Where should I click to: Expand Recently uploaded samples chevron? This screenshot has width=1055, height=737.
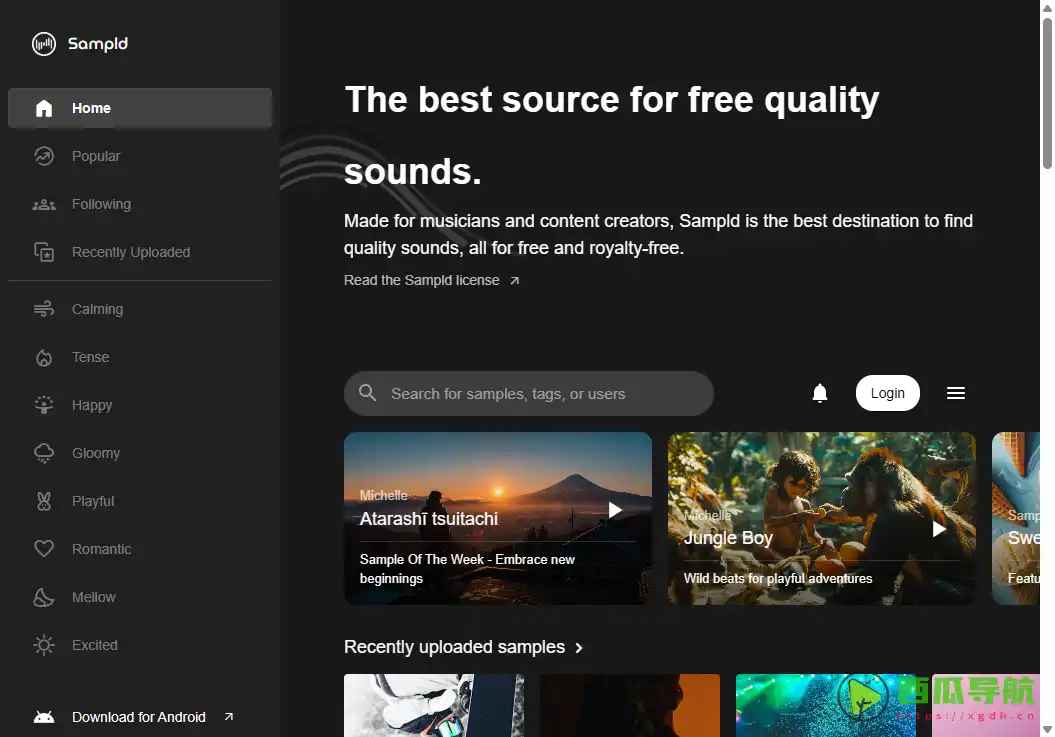(579, 648)
